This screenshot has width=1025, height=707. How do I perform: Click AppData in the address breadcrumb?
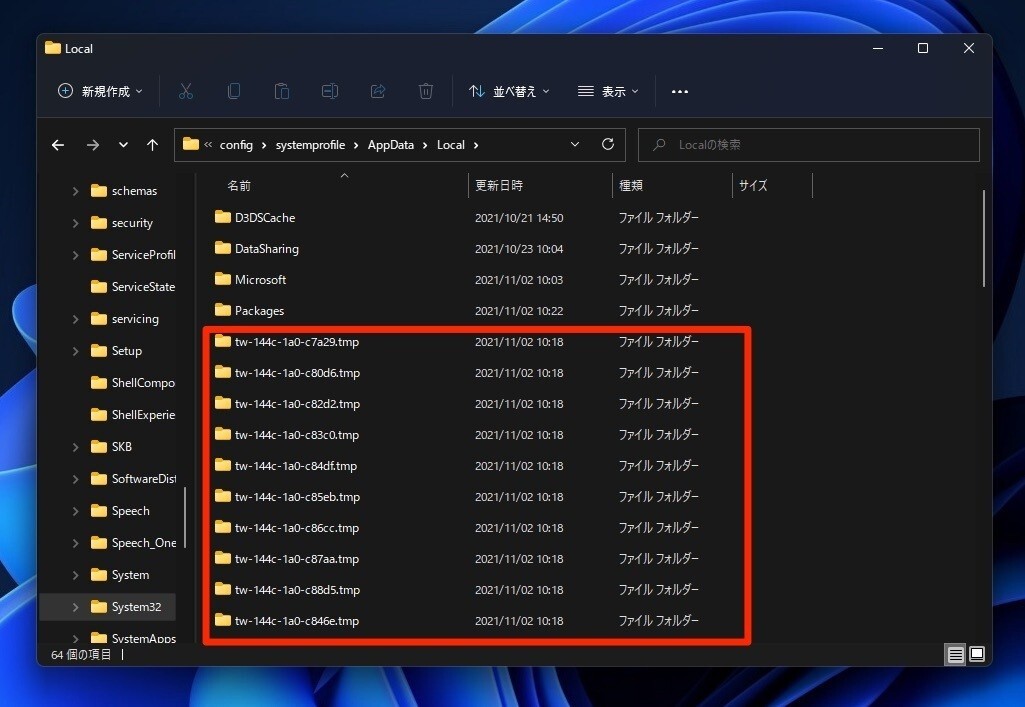[390, 145]
